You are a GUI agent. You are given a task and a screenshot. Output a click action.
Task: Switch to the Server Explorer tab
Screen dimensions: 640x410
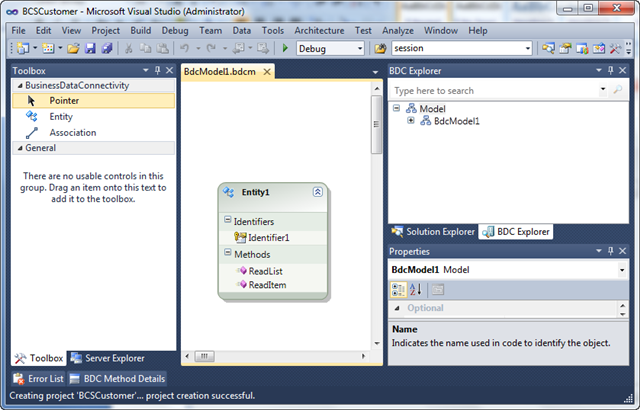point(108,359)
